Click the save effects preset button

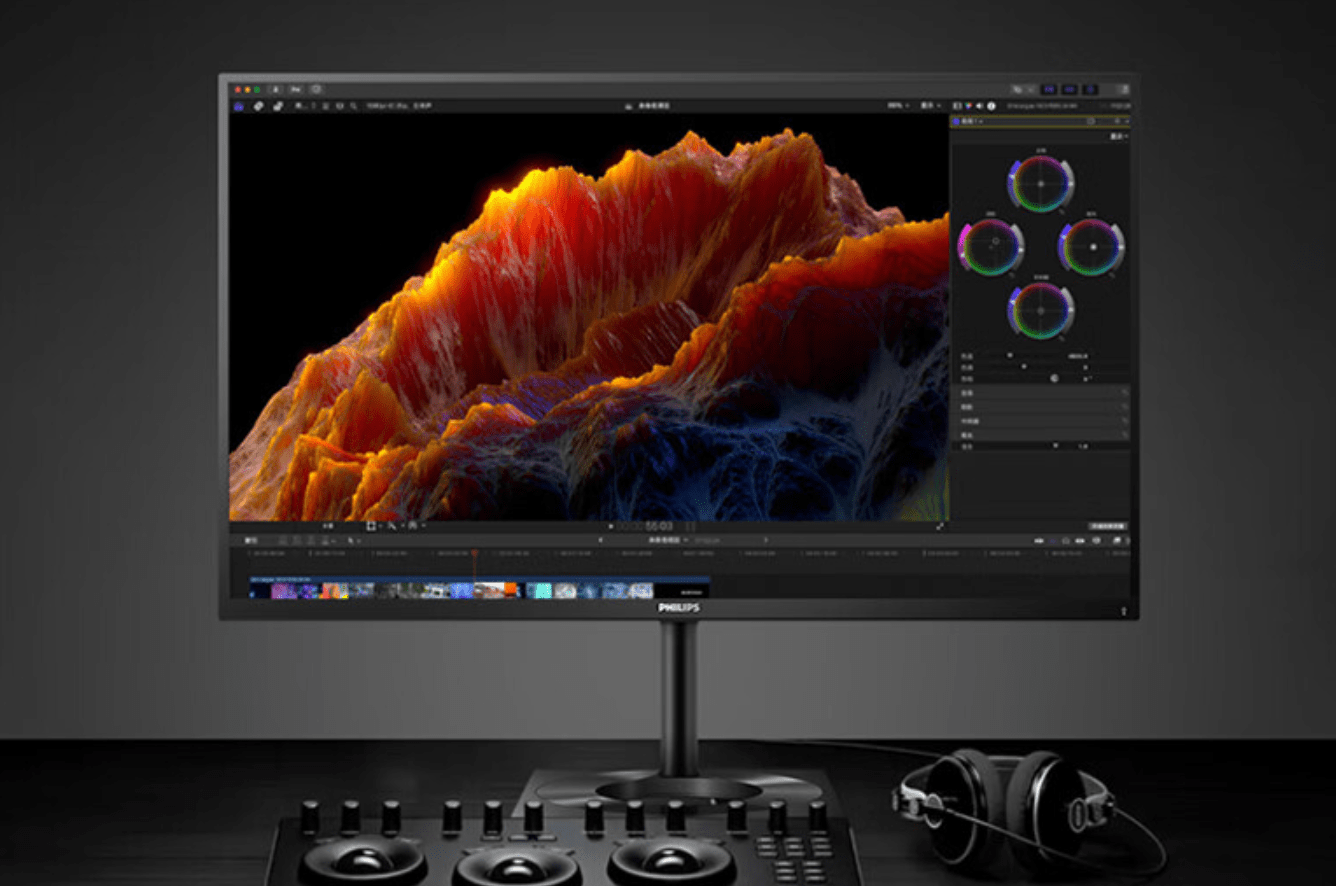tap(1107, 525)
